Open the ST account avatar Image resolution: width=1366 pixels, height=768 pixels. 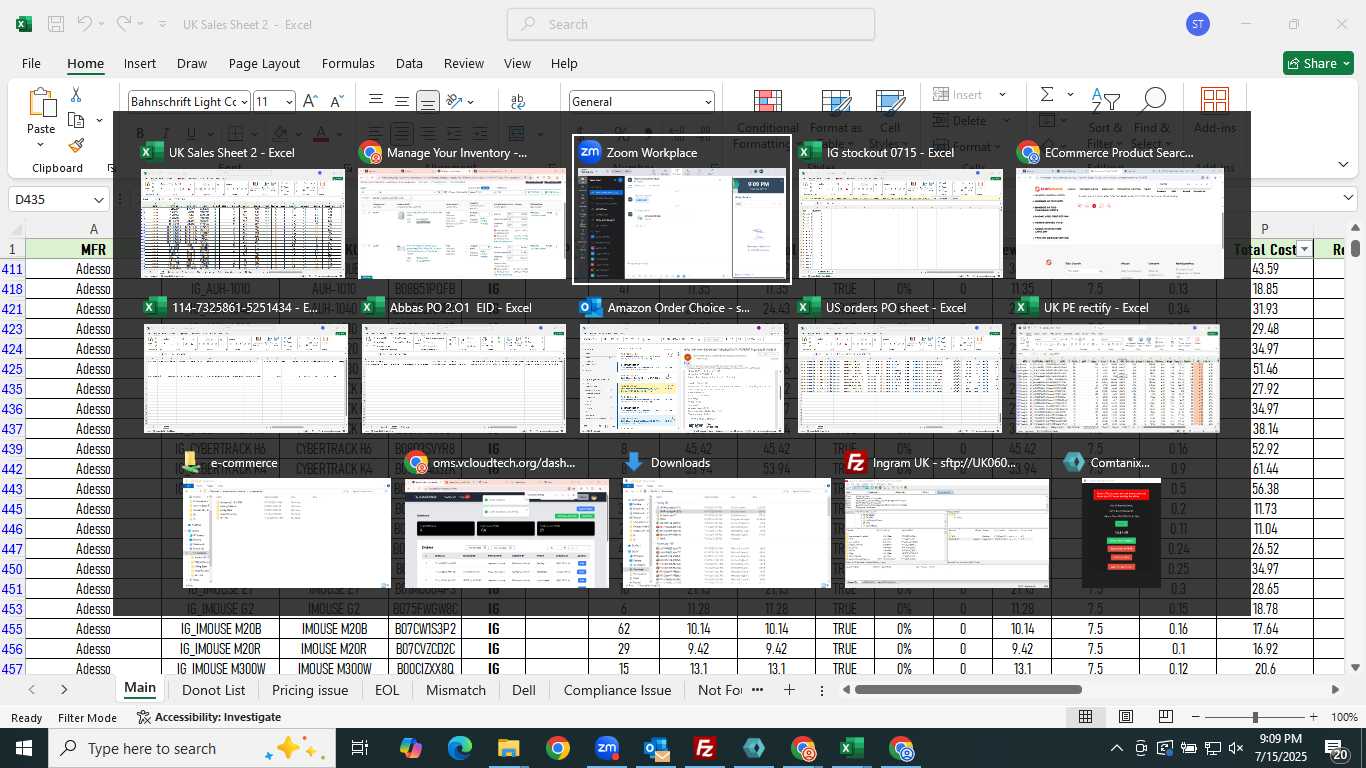coord(1197,24)
